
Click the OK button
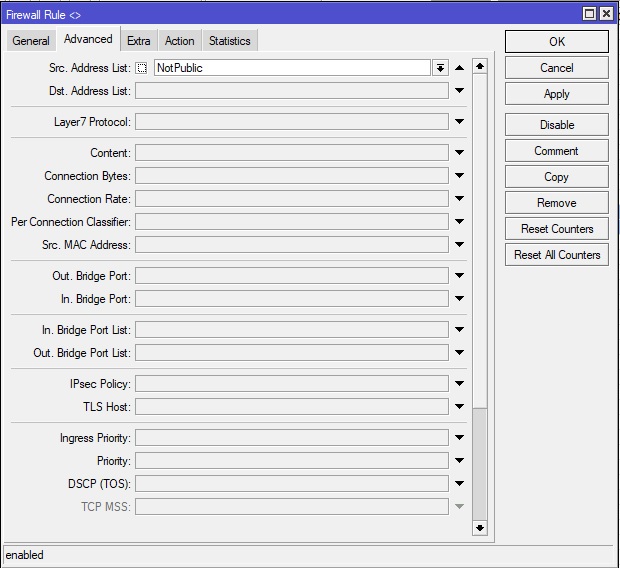click(x=556, y=42)
